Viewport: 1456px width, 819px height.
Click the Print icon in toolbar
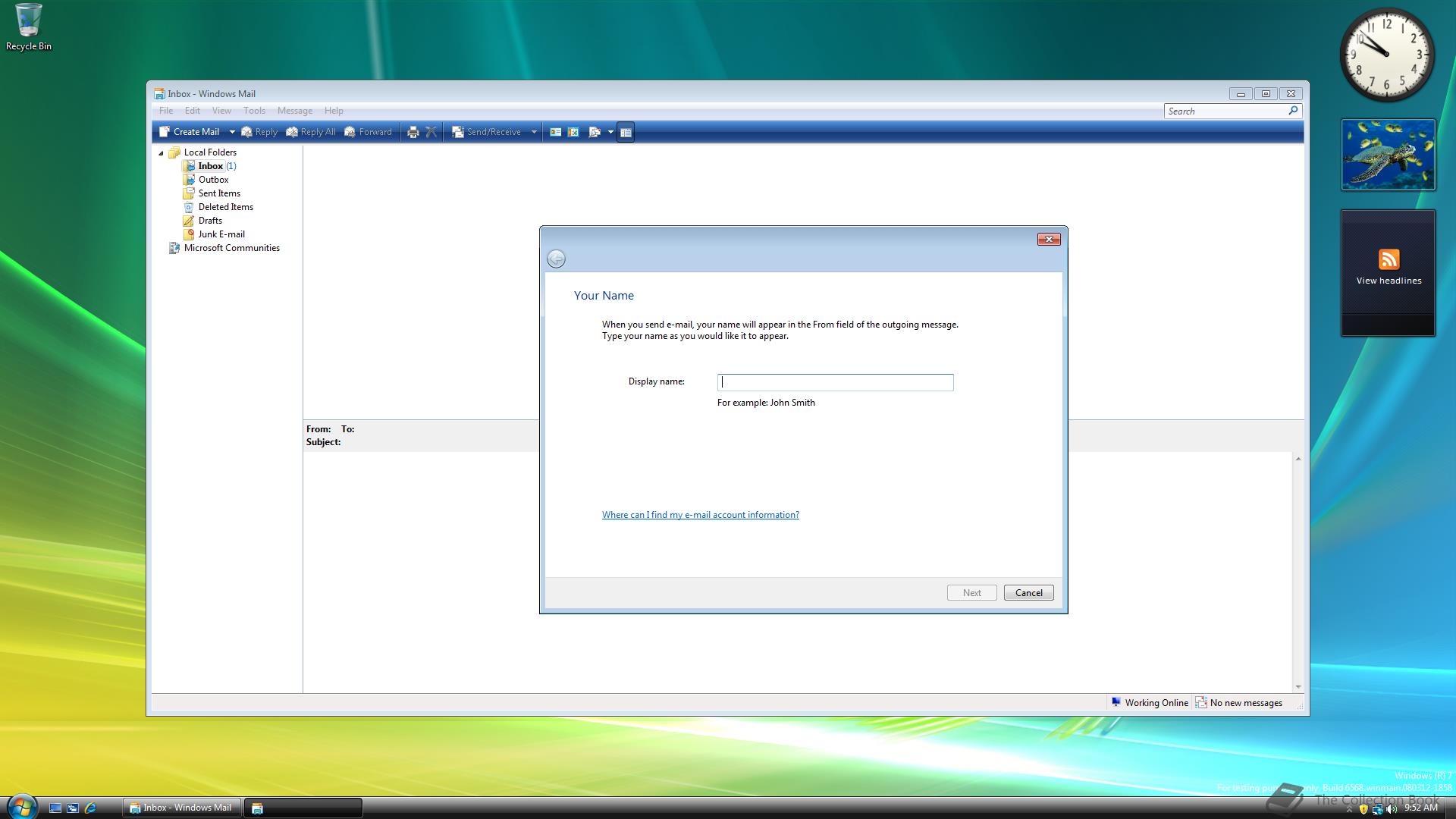pos(413,132)
